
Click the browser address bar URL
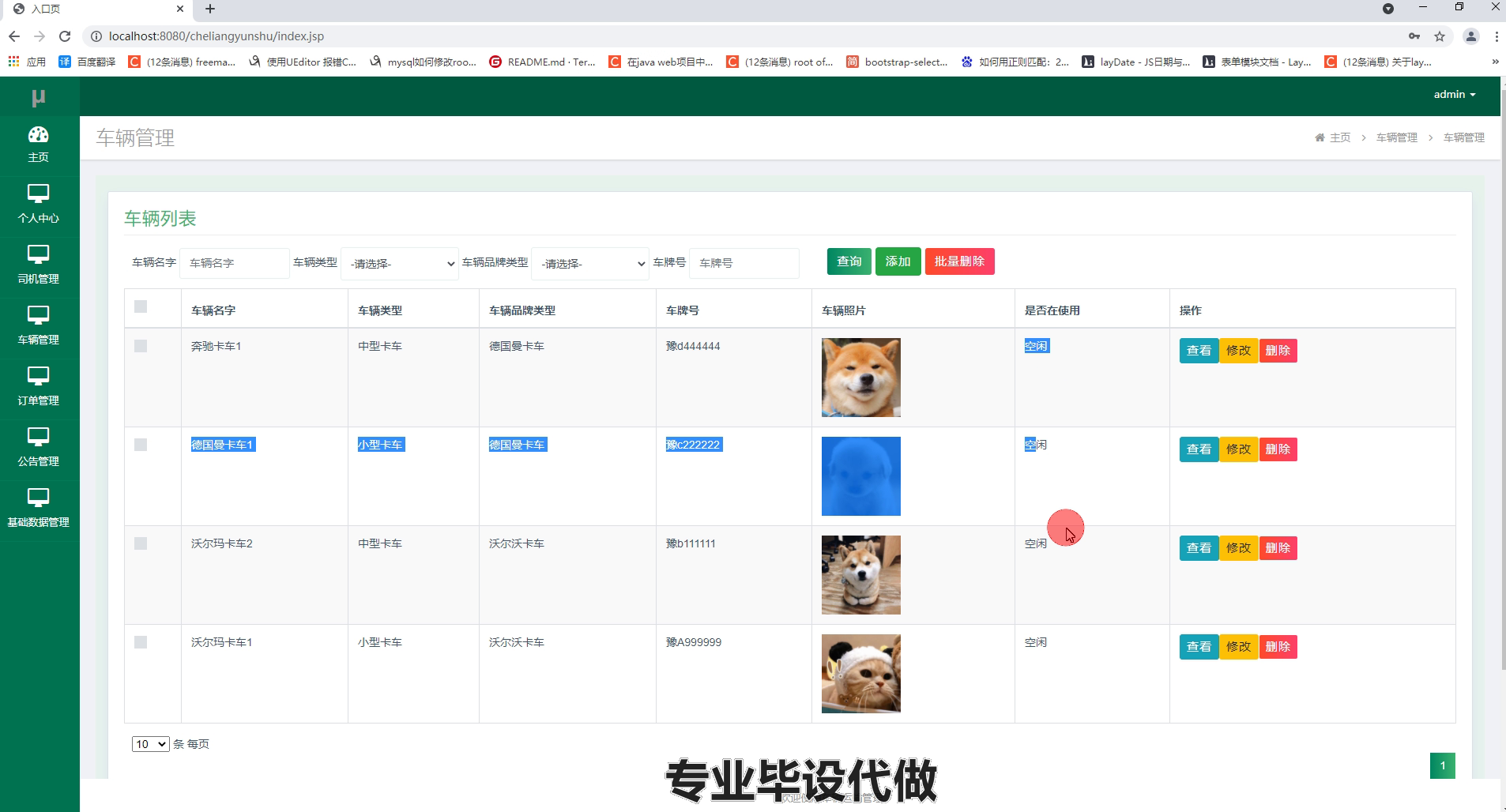tap(216, 36)
